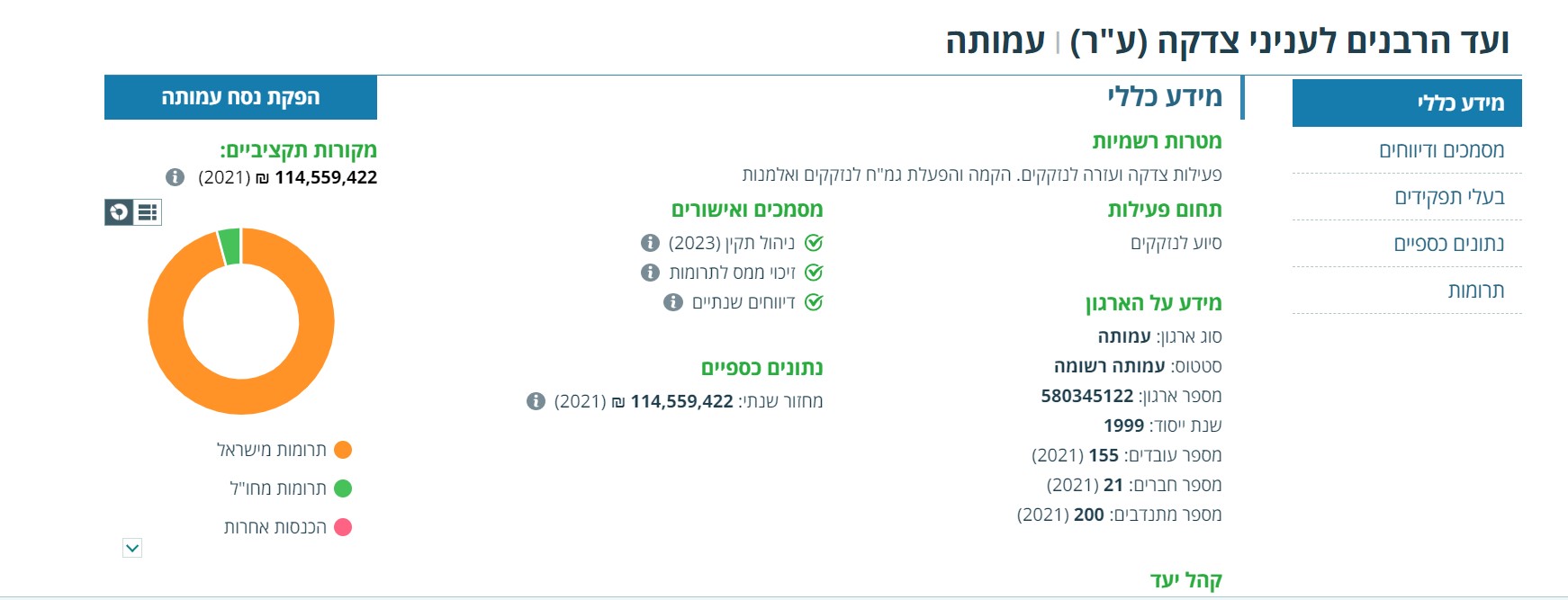Go to the בעלי תפקידים section
The image size is (1568, 600).
1449,197
